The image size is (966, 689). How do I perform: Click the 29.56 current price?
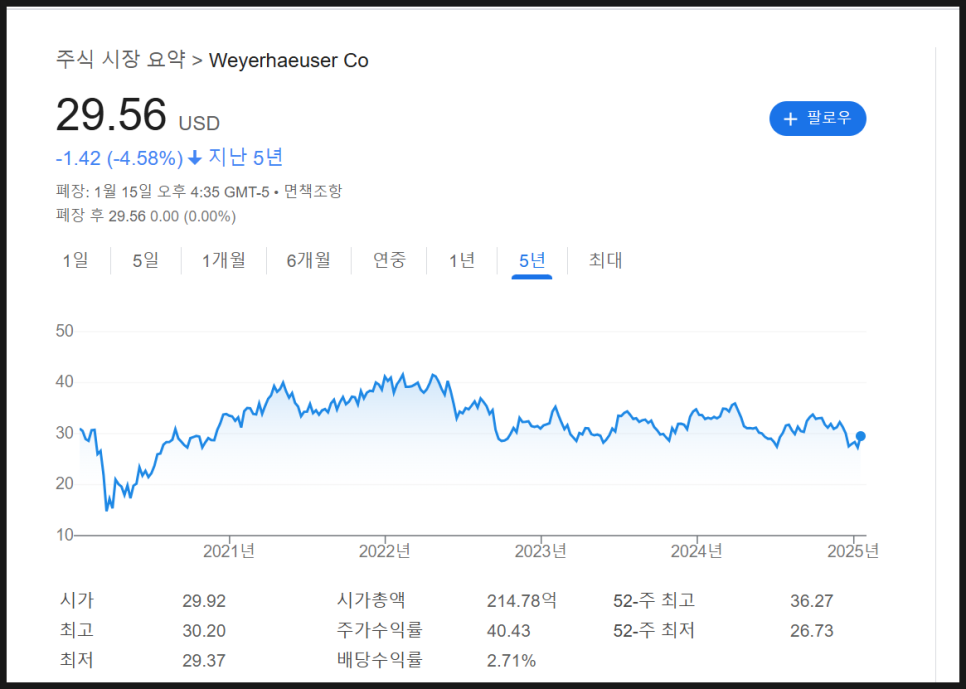point(111,115)
